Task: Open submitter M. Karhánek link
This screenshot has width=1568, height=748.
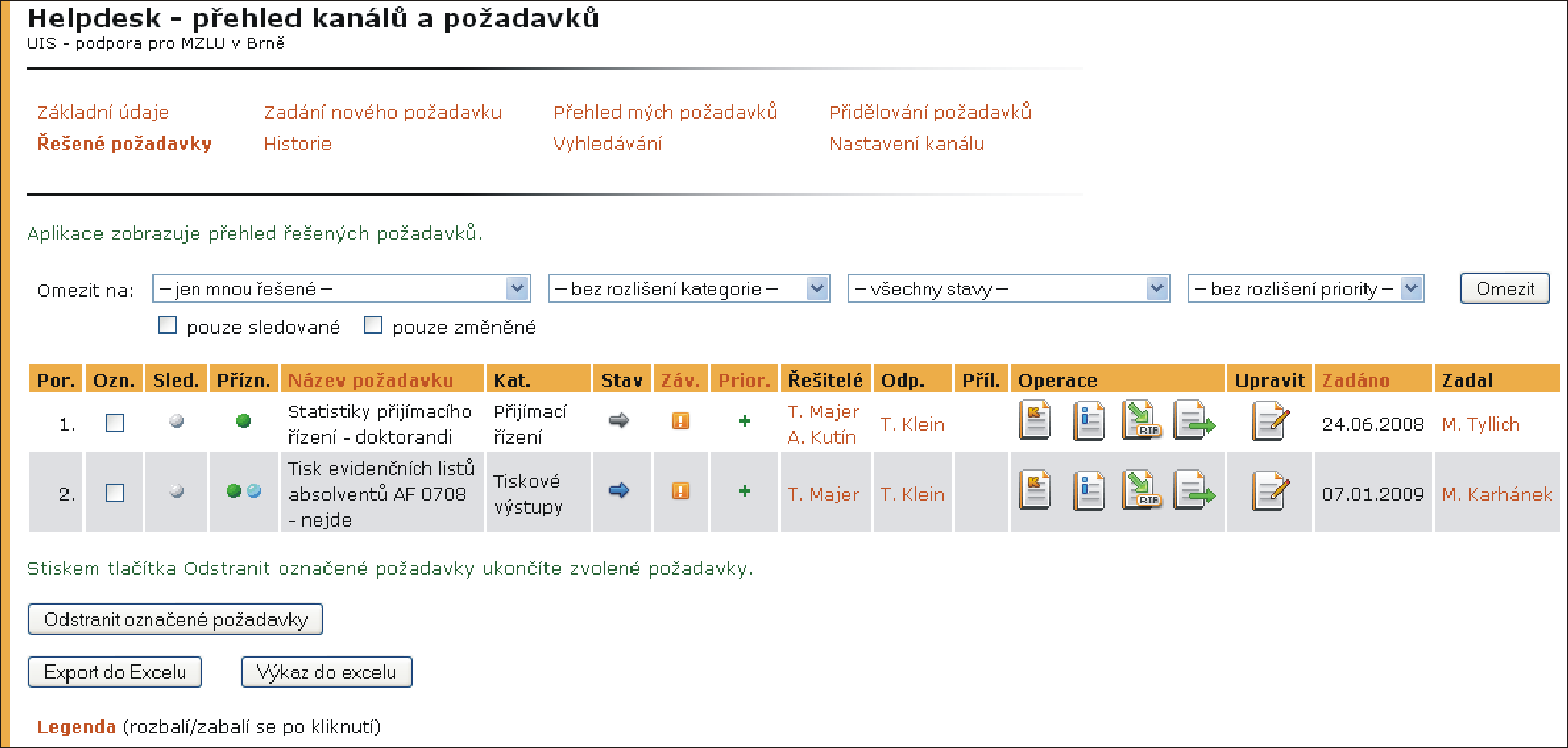Action: click(1497, 494)
